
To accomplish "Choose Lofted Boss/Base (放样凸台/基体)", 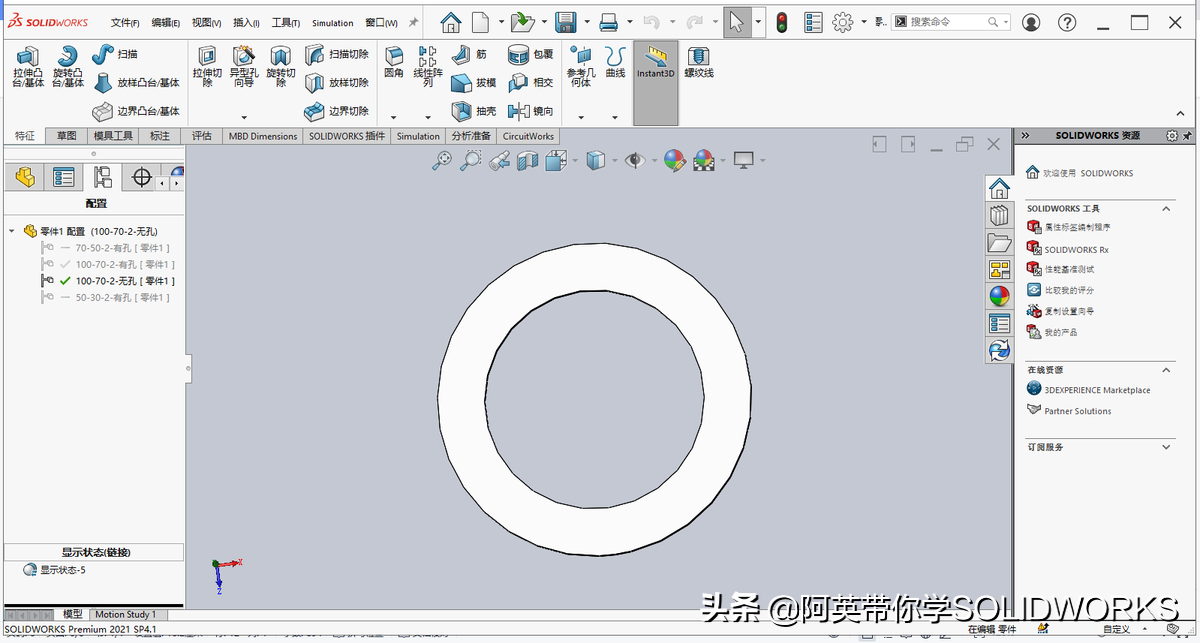I will tap(136, 83).
